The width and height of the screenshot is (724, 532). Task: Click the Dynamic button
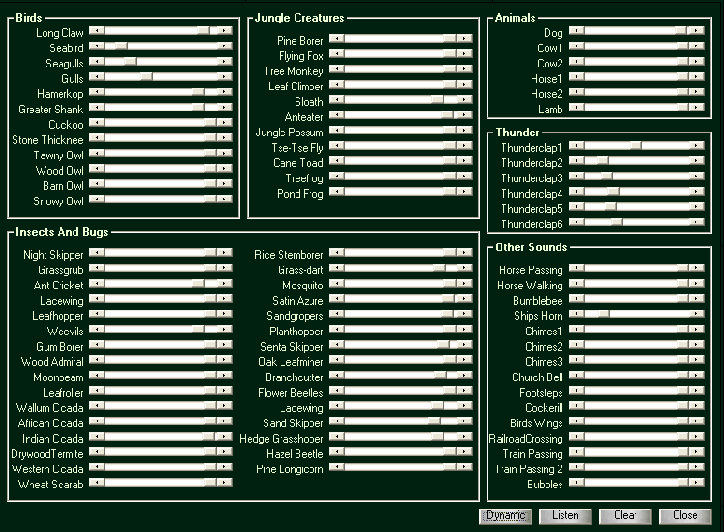(x=506, y=516)
